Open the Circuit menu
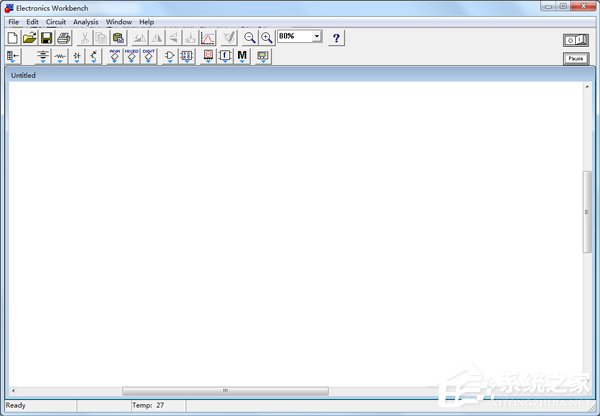 56,22
